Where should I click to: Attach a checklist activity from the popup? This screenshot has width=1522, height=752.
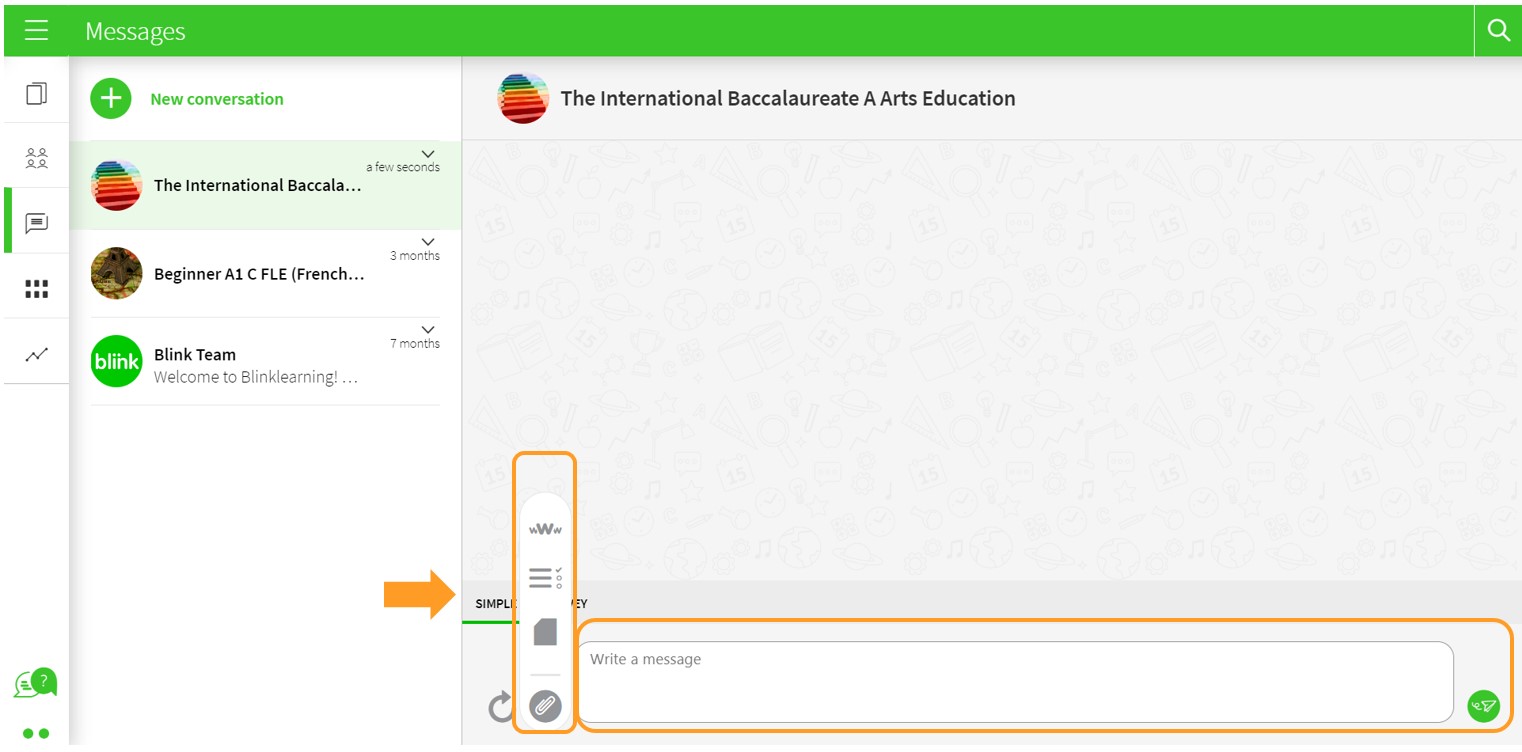[545, 578]
